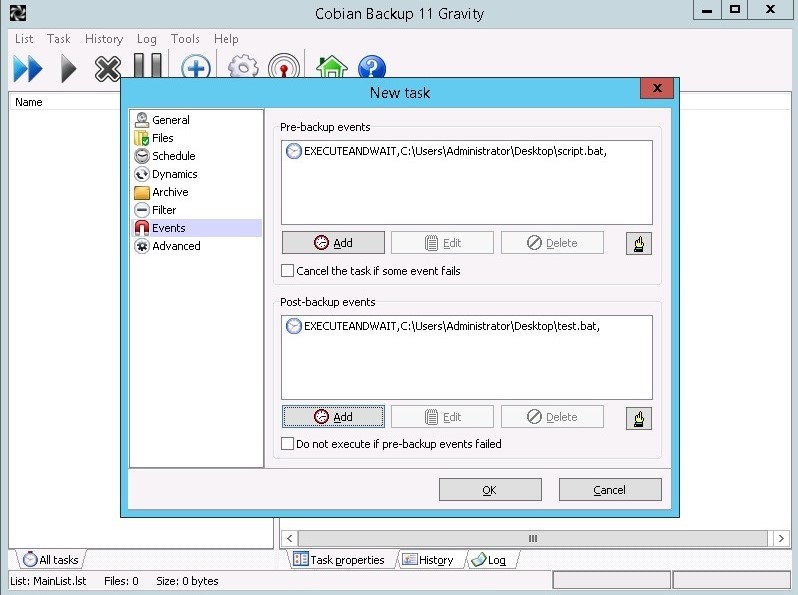798x595 pixels.
Task: Open the Log bottom tab
Action: 489,560
